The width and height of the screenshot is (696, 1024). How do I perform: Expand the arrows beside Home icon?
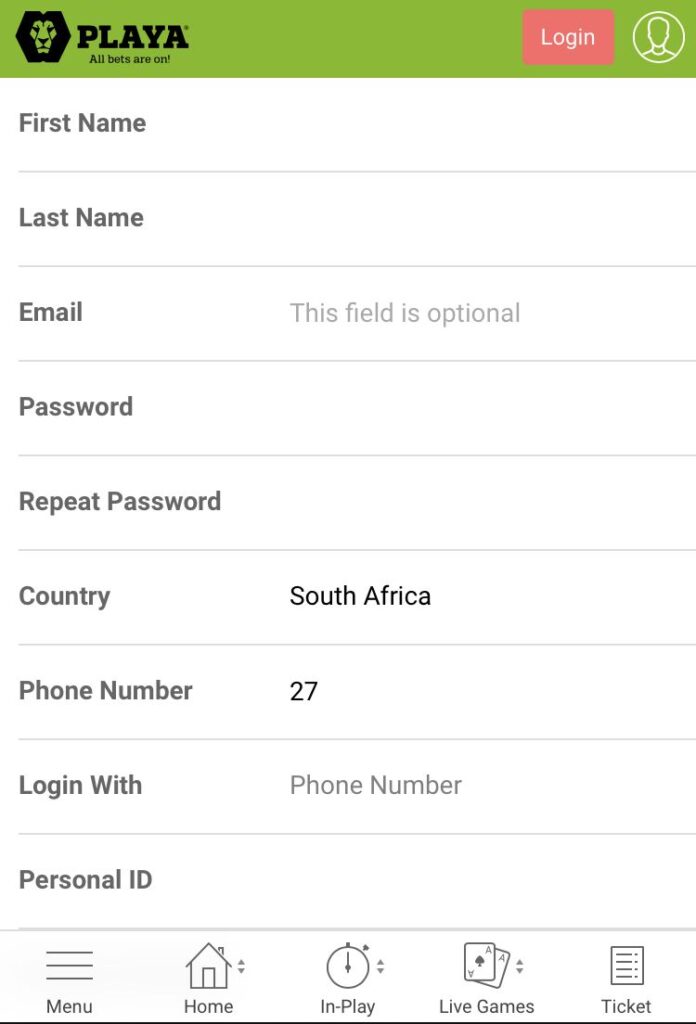click(242, 966)
